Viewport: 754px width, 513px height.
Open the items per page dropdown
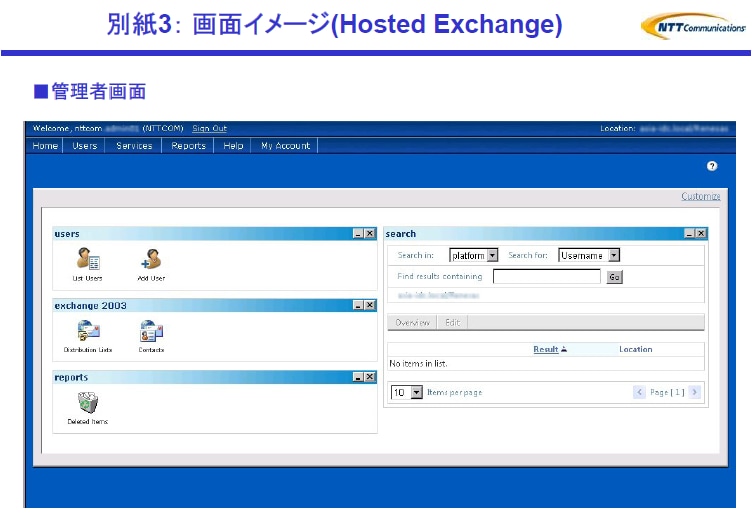[407, 392]
